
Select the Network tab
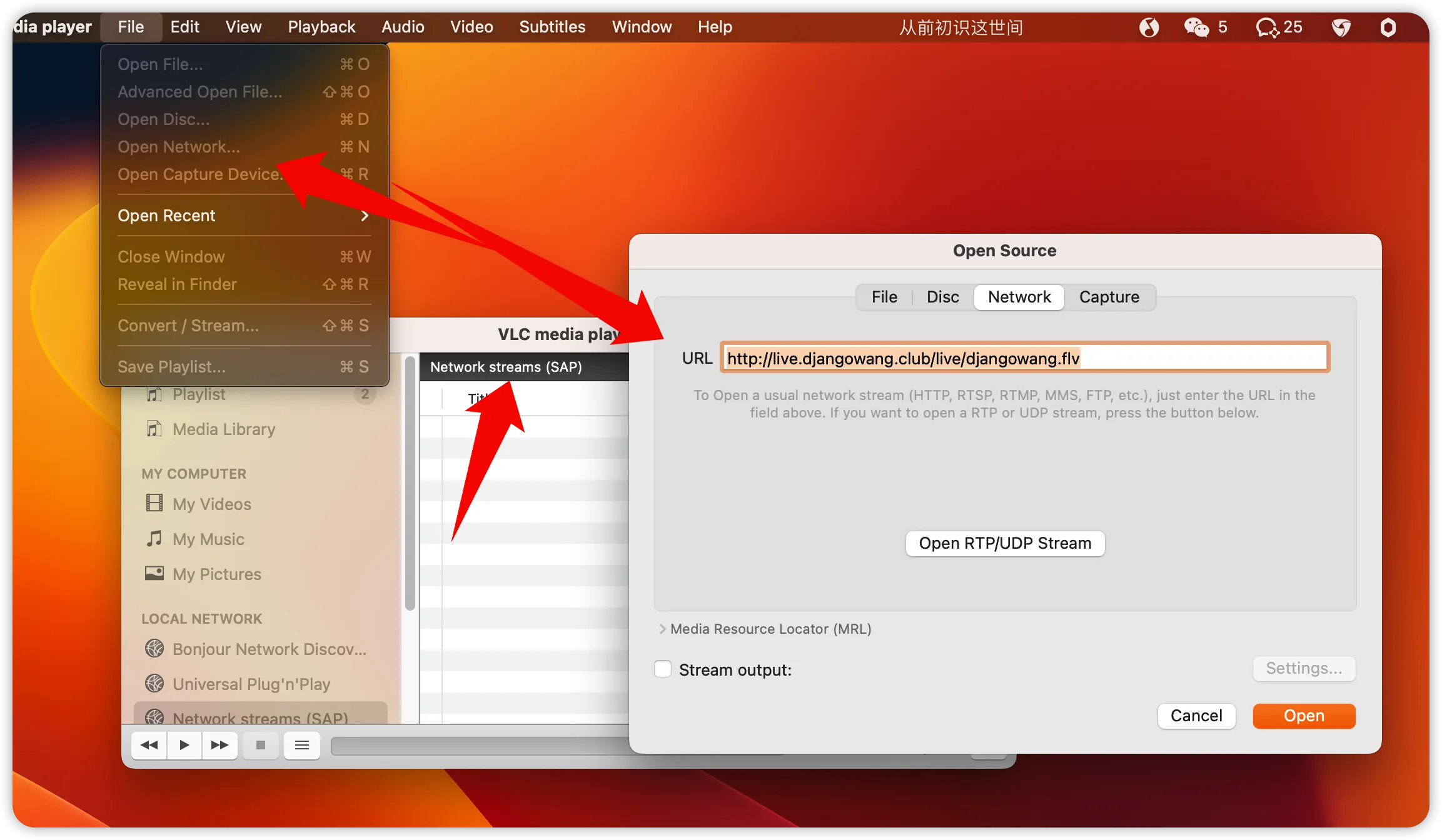(x=1019, y=297)
